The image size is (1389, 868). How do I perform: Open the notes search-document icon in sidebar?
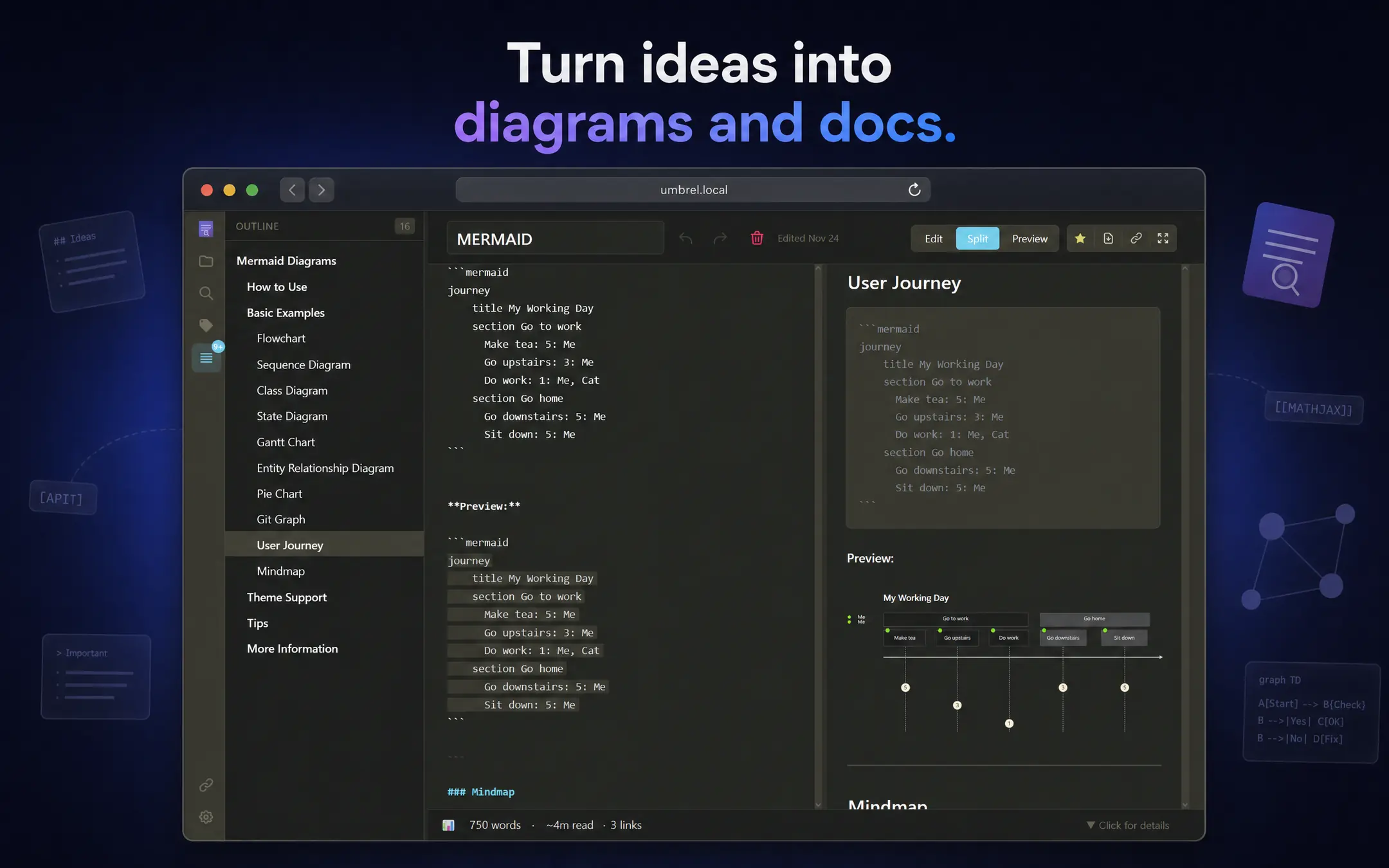click(206, 229)
